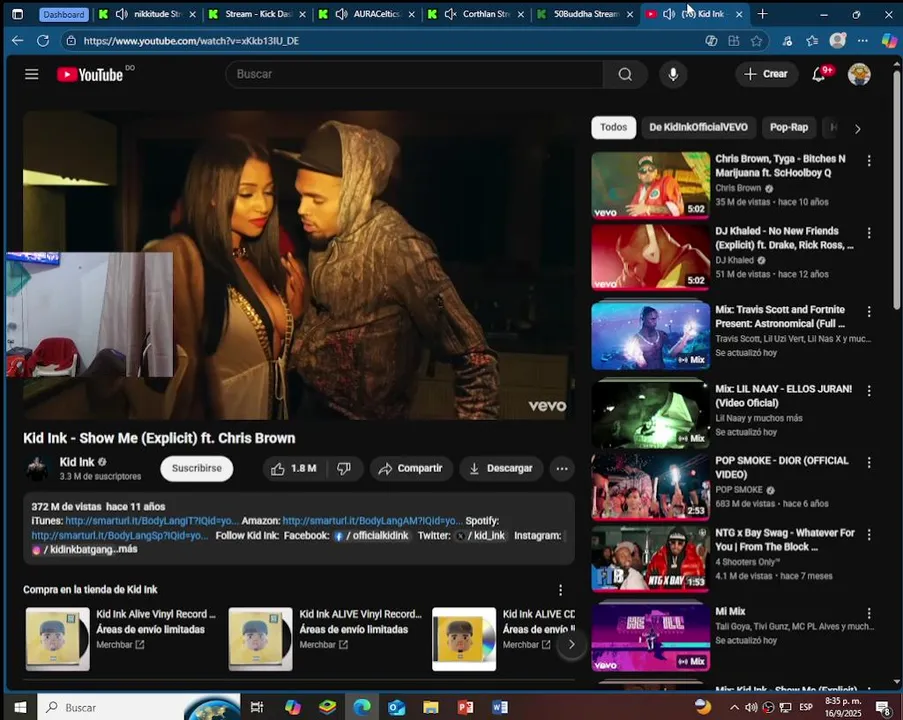Open the kid_ink Twitter link
The width and height of the screenshot is (903, 720).
(481, 536)
